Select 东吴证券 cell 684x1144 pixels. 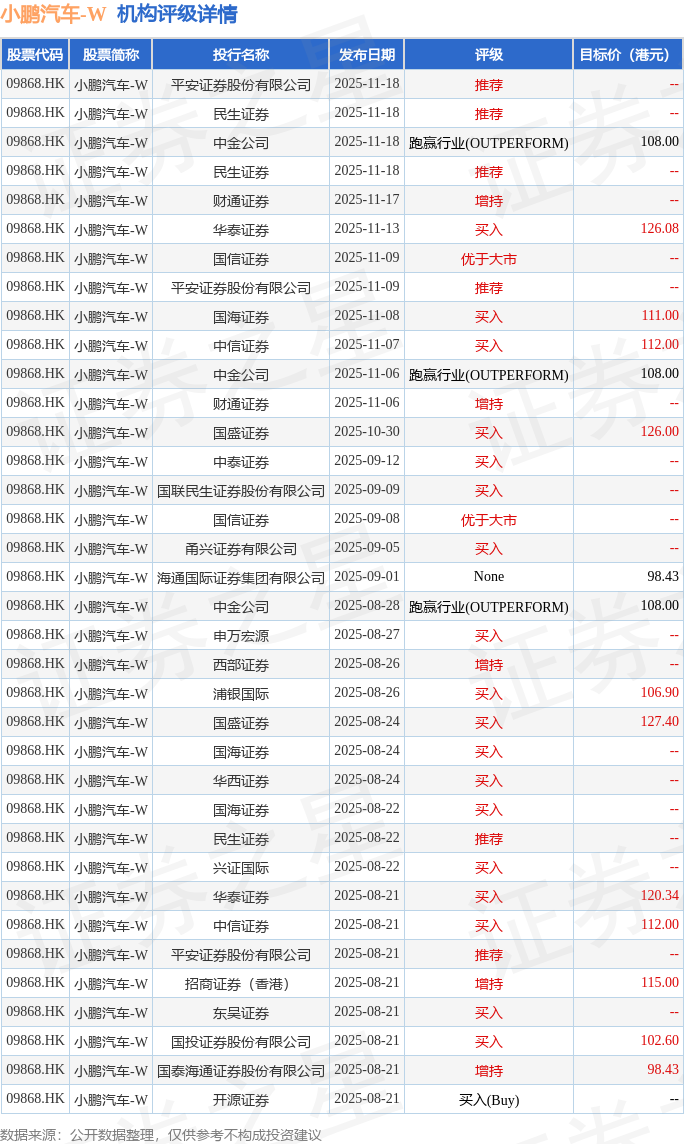[241, 1013]
